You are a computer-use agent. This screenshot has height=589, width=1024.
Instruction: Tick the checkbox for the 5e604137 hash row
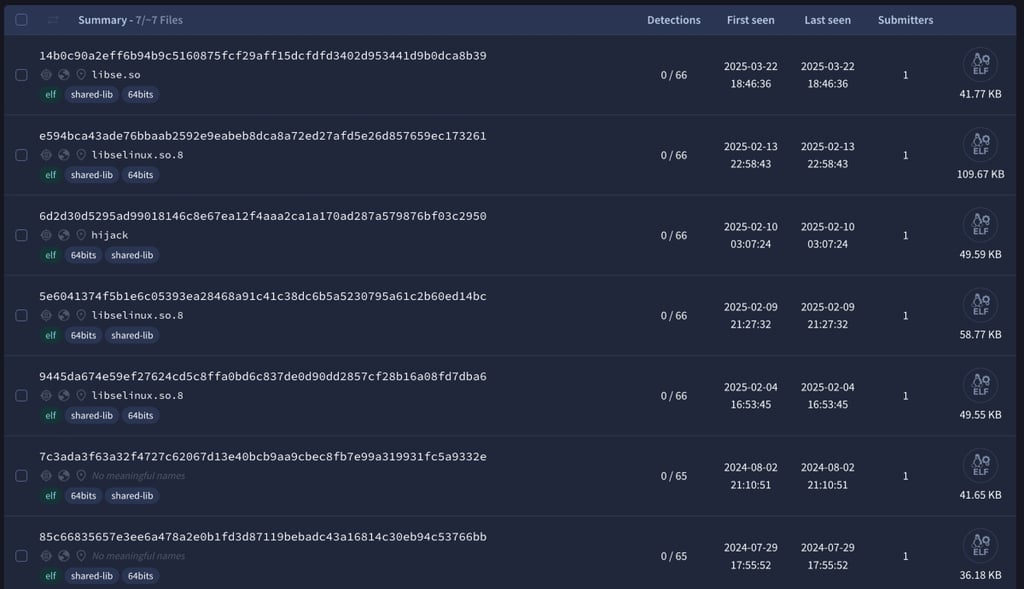pyautogui.click(x=22, y=316)
